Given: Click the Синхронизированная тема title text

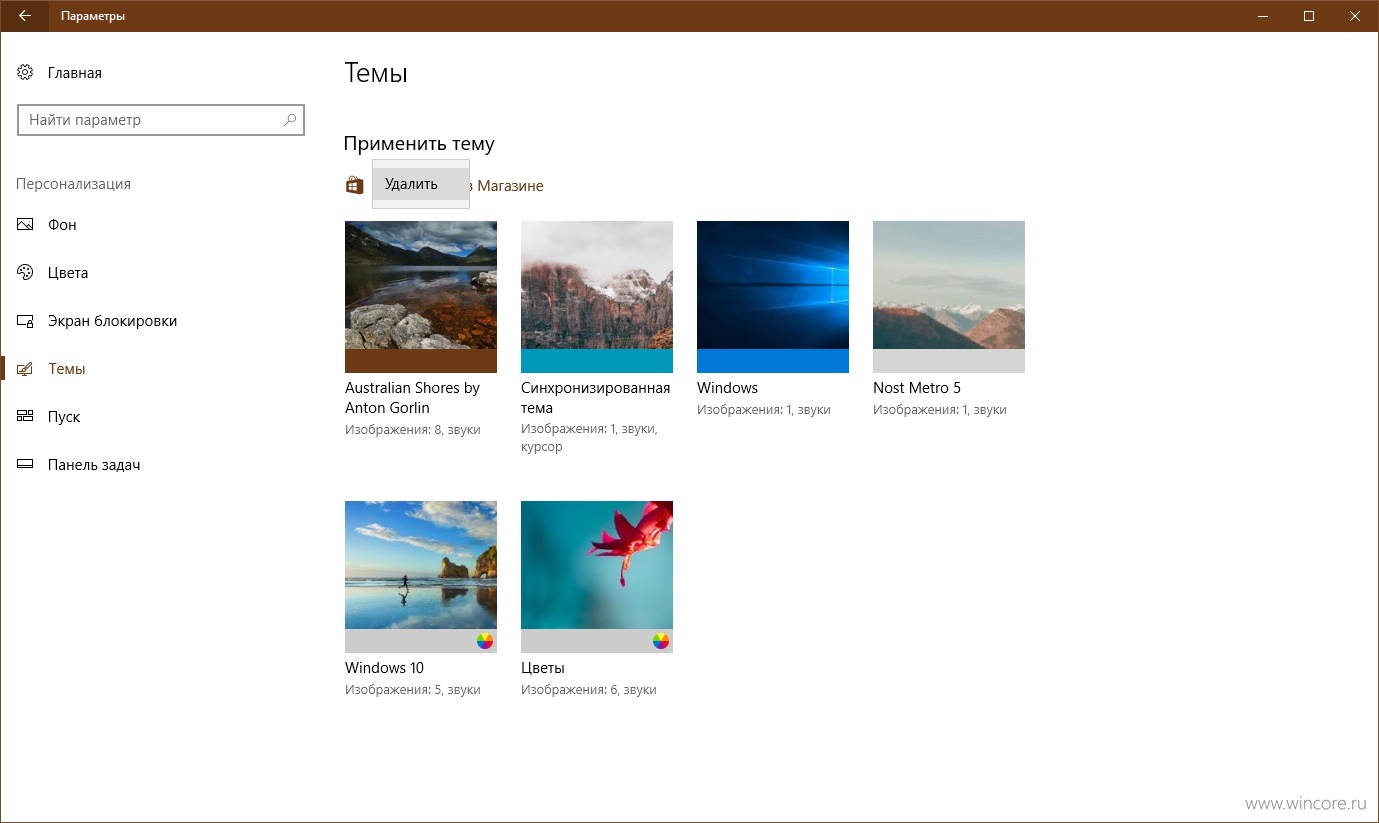Looking at the screenshot, I should pos(596,398).
